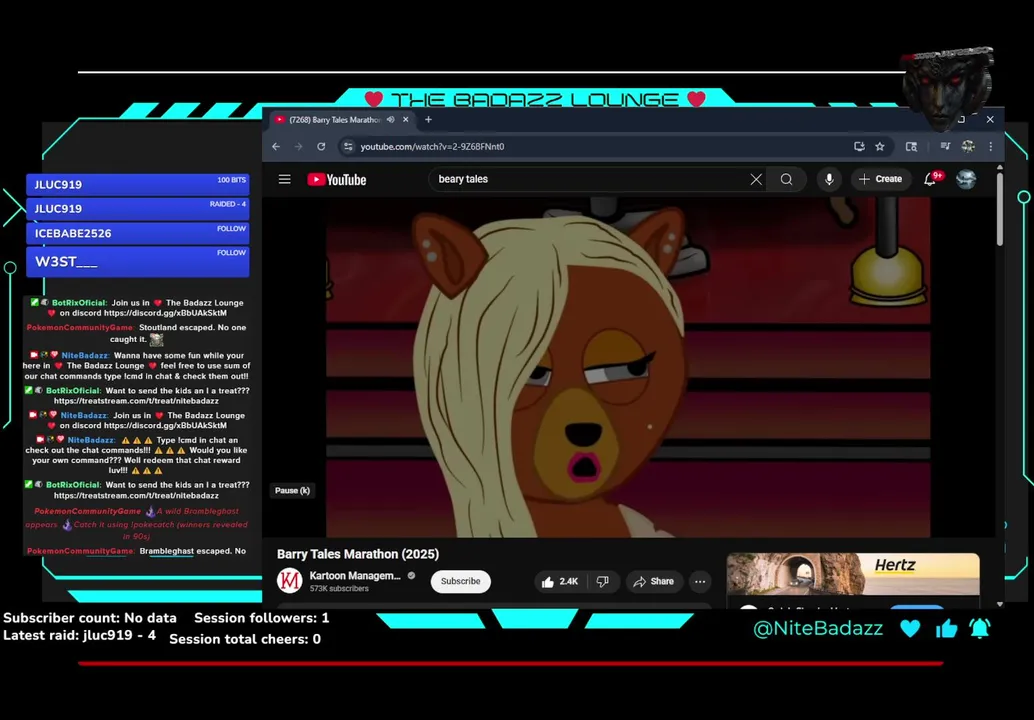This screenshot has height=720, width=1034.
Task: Click the YouTube page scrollbar
Action: [1000, 208]
